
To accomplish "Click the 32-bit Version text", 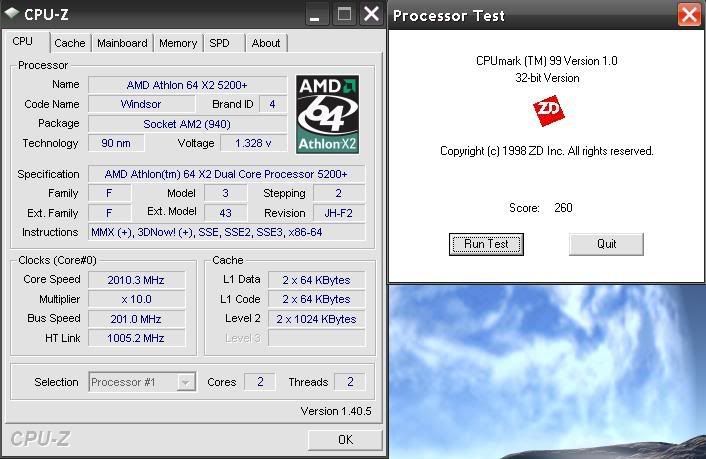I will click(547, 78).
